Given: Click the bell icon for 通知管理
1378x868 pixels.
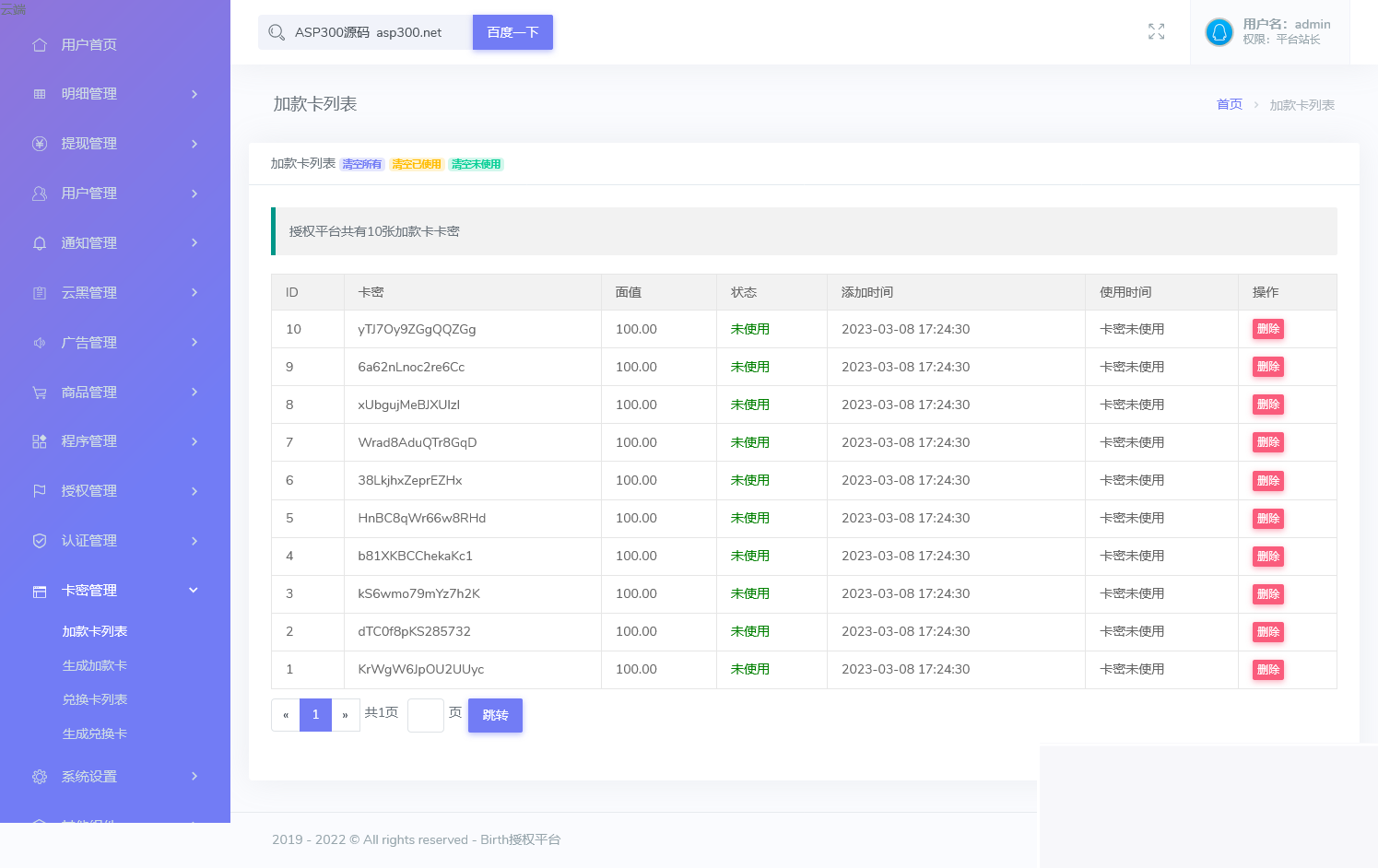Looking at the screenshot, I should tap(40, 243).
